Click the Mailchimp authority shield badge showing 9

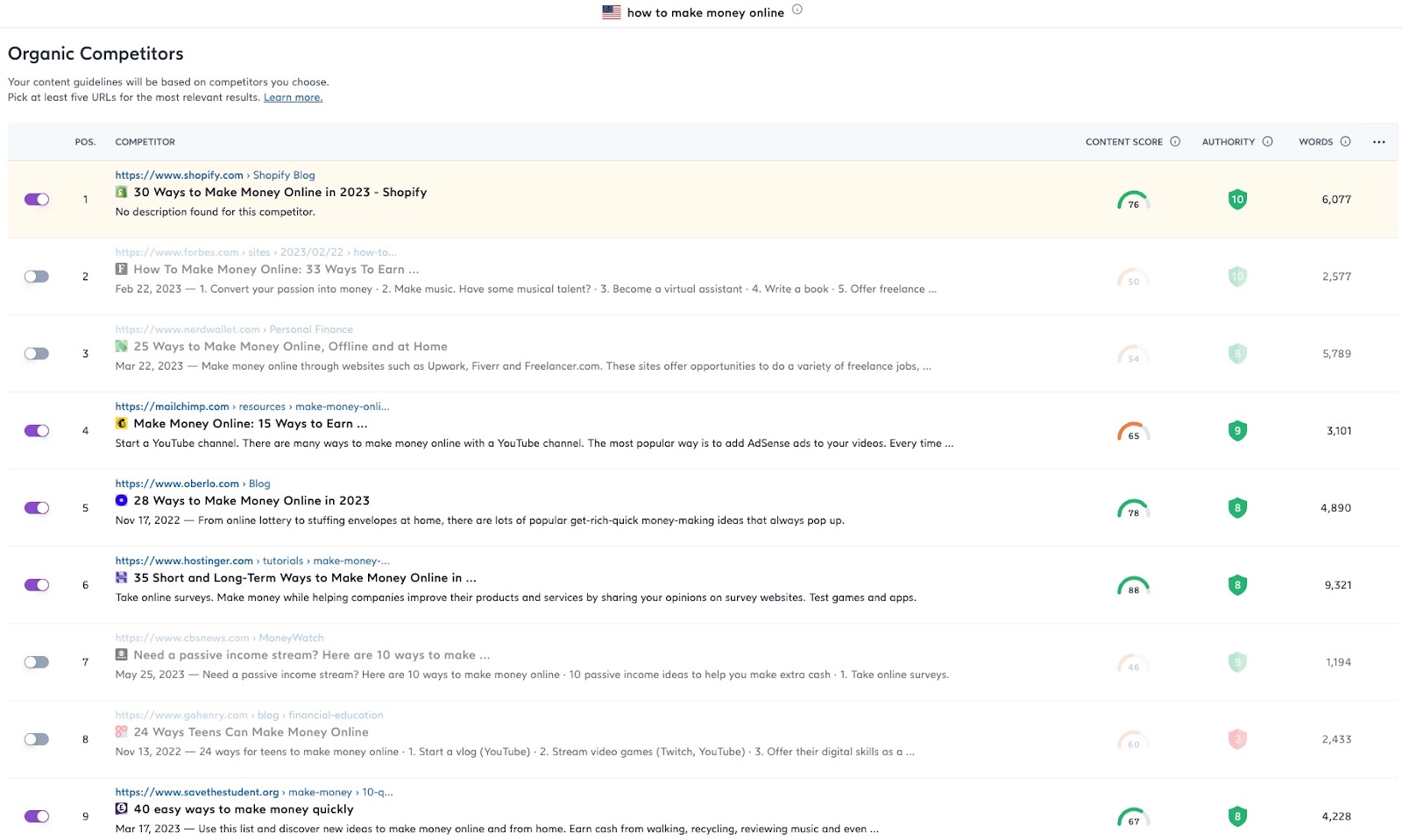[x=1237, y=431]
